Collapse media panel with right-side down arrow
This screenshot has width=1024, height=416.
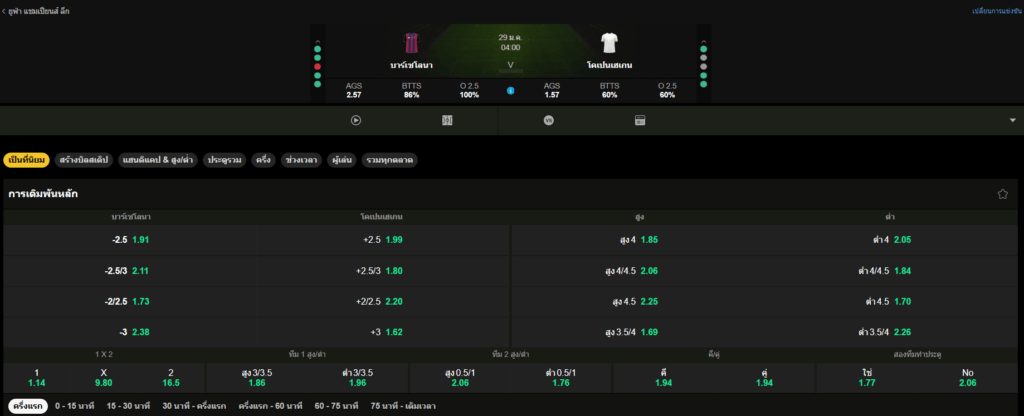click(x=1013, y=120)
